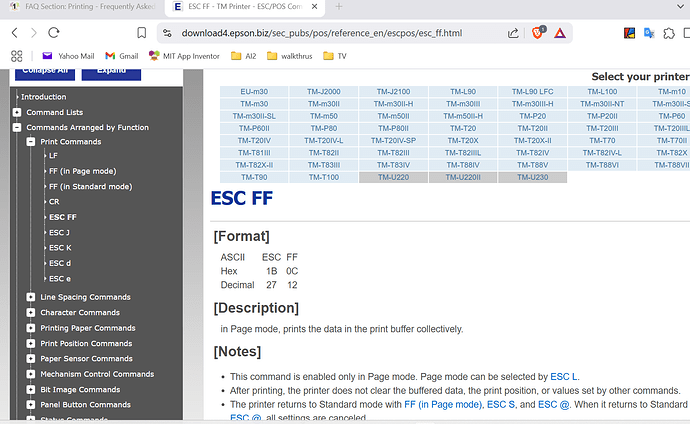Select ESC J tree item
This screenshot has height=424, width=690.
pyautogui.click(x=59, y=233)
